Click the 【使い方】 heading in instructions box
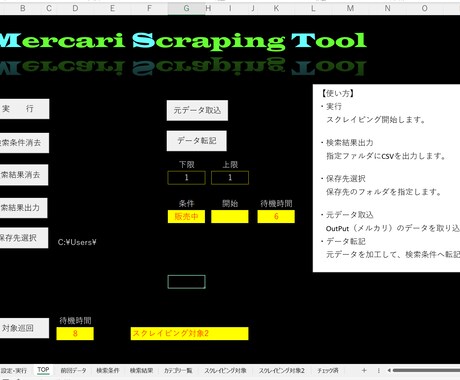The image size is (460, 380). pyautogui.click(x=338, y=93)
